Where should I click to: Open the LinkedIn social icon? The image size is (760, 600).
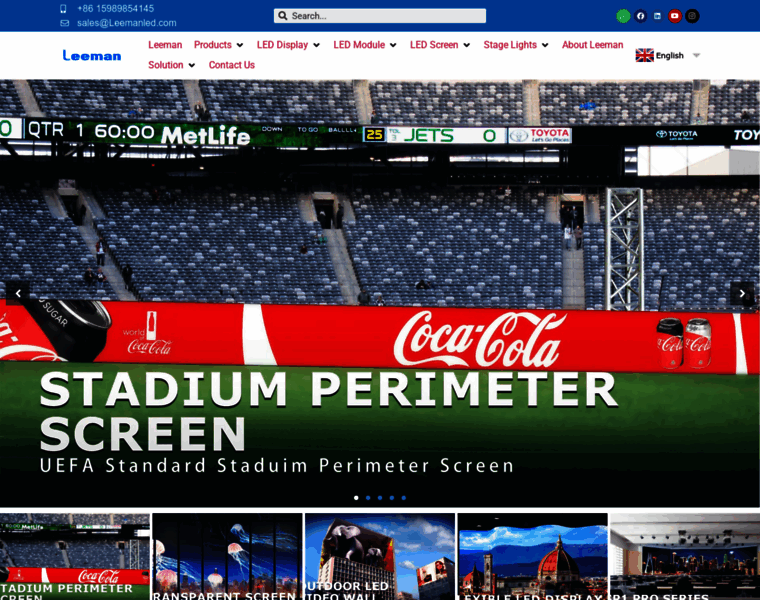tap(657, 16)
